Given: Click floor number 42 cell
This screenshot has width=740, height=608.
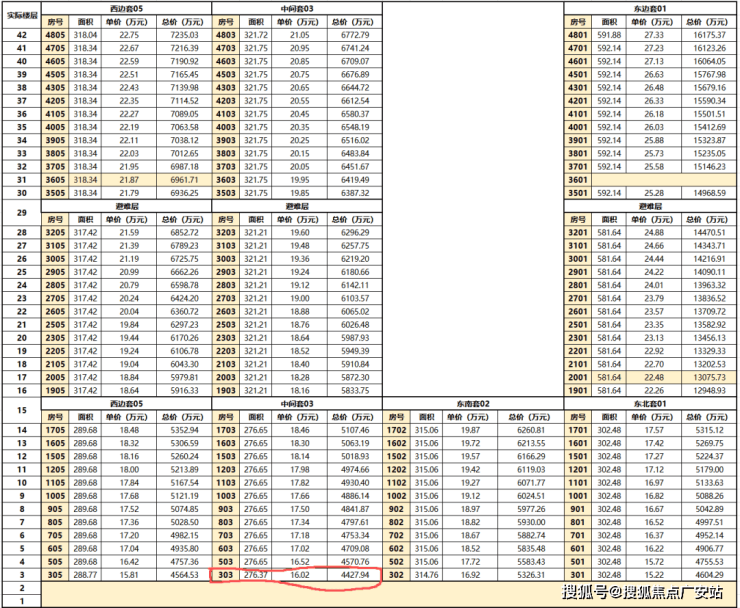Looking at the screenshot, I should pos(22,35).
